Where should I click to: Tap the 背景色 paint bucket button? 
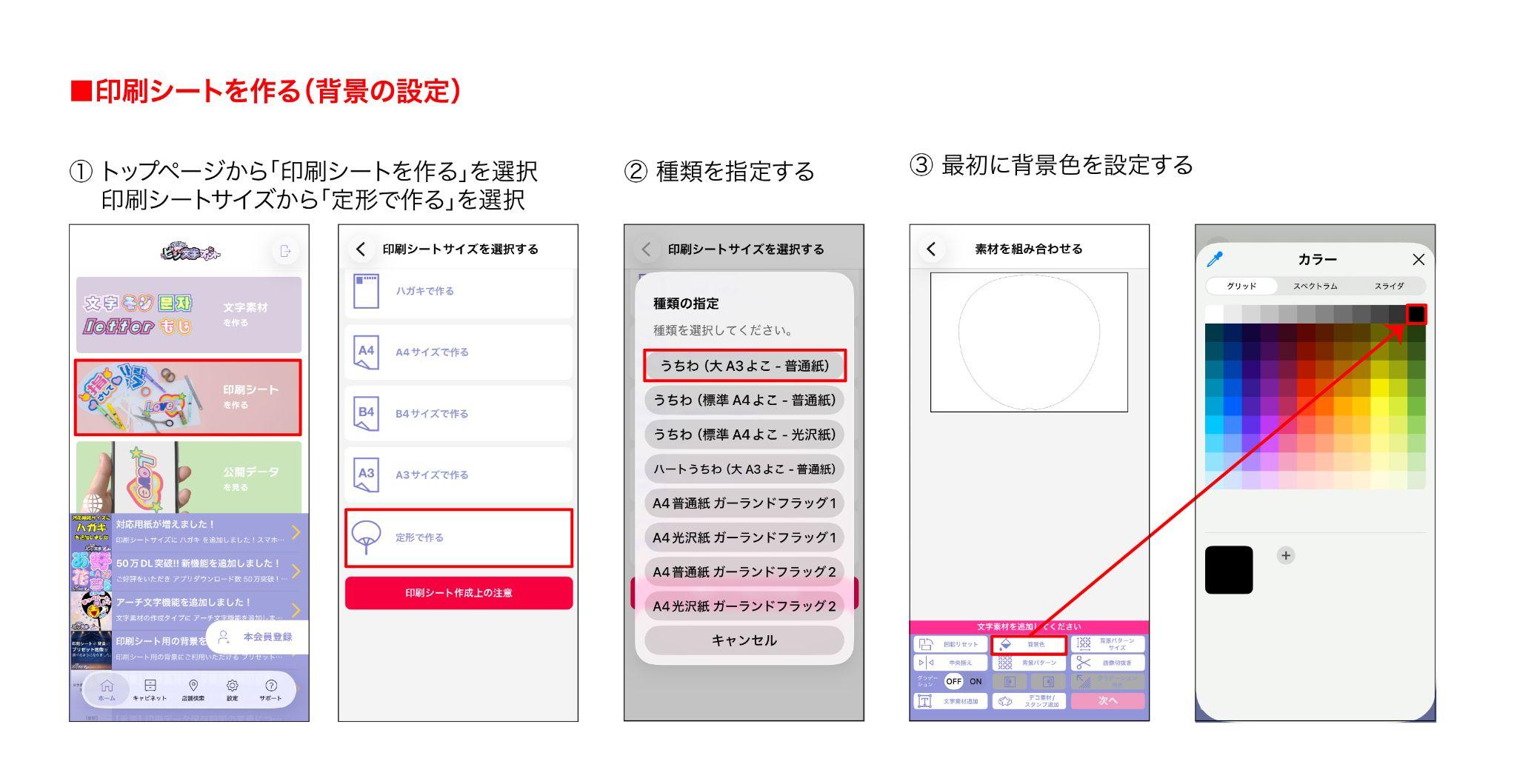coord(1028,645)
